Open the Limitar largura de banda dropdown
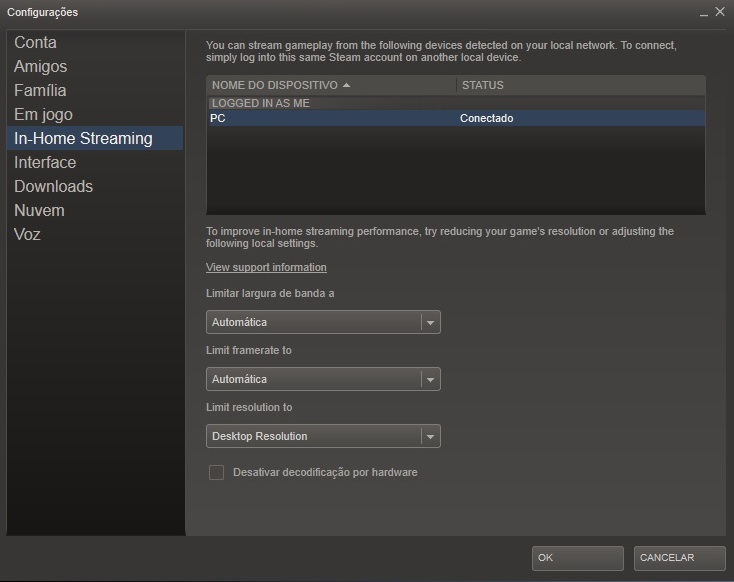The width and height of the screenshot is (734, 582). pos(323,322)
